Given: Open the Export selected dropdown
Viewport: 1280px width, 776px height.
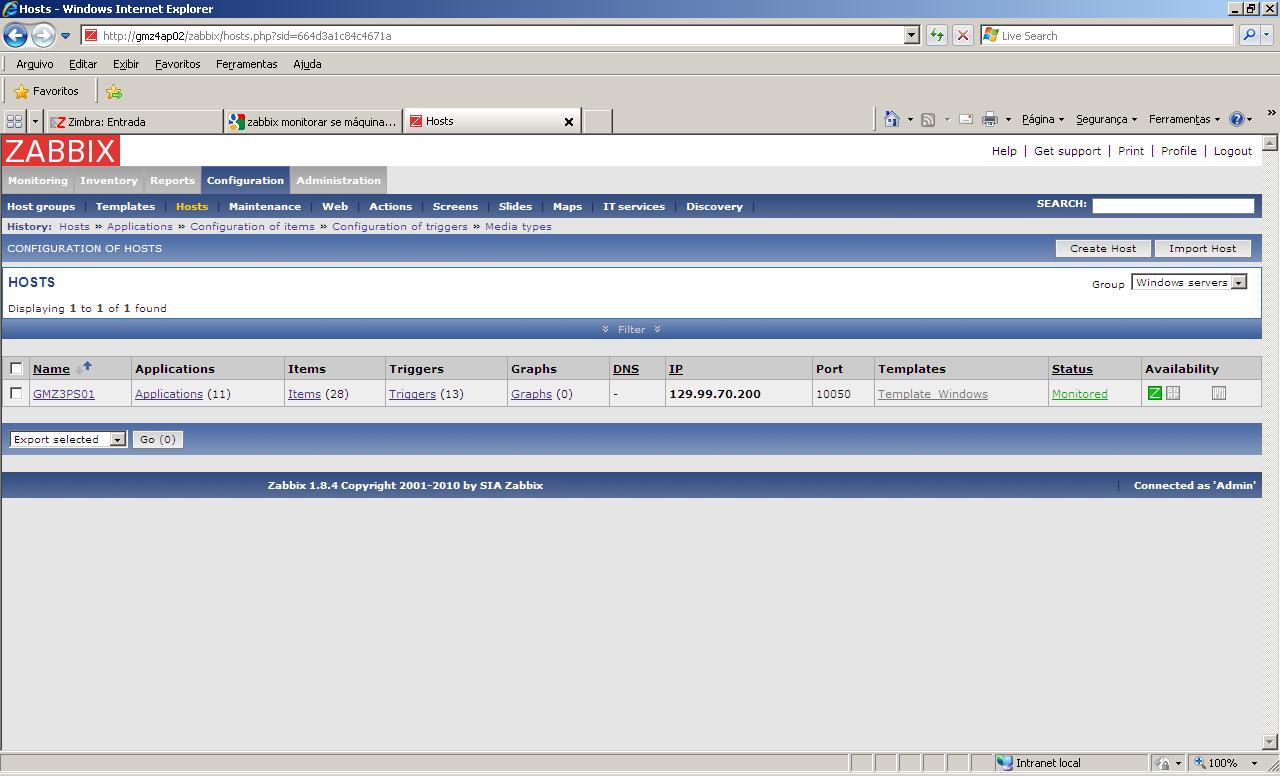Looking at the screenshot, I should [x=68, y=440].
